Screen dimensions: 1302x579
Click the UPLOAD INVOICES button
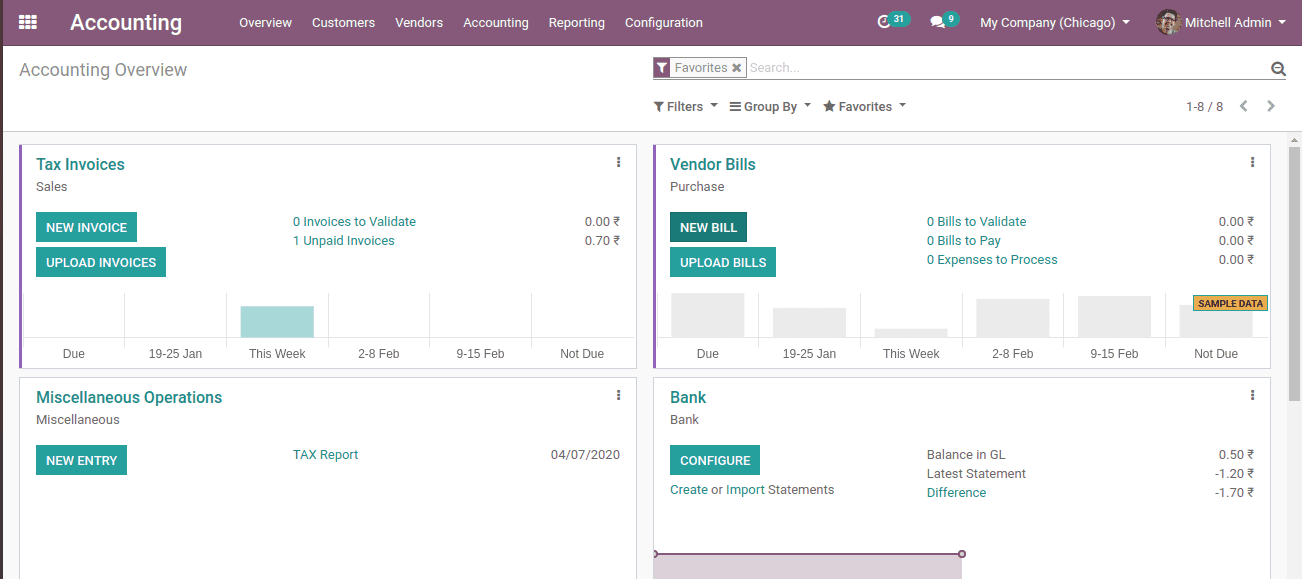pos(101,262)
